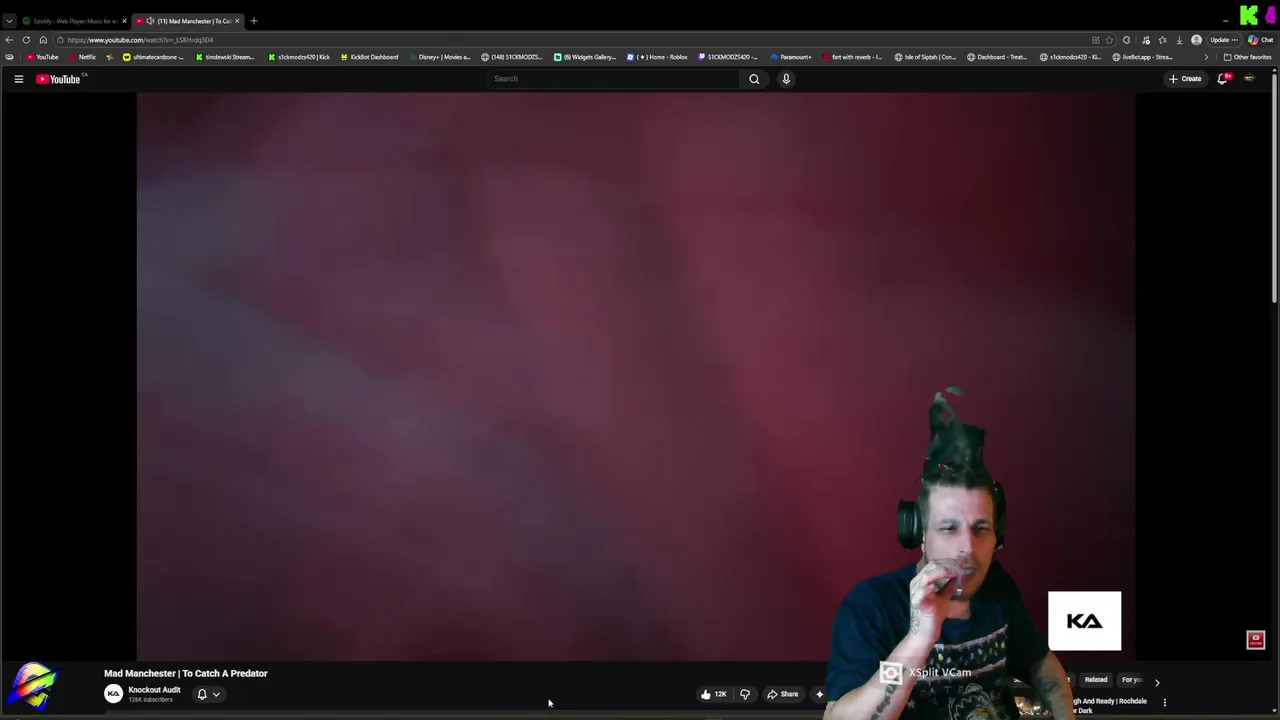
Task: Open the Update menu button
Action: point(1226,40)
